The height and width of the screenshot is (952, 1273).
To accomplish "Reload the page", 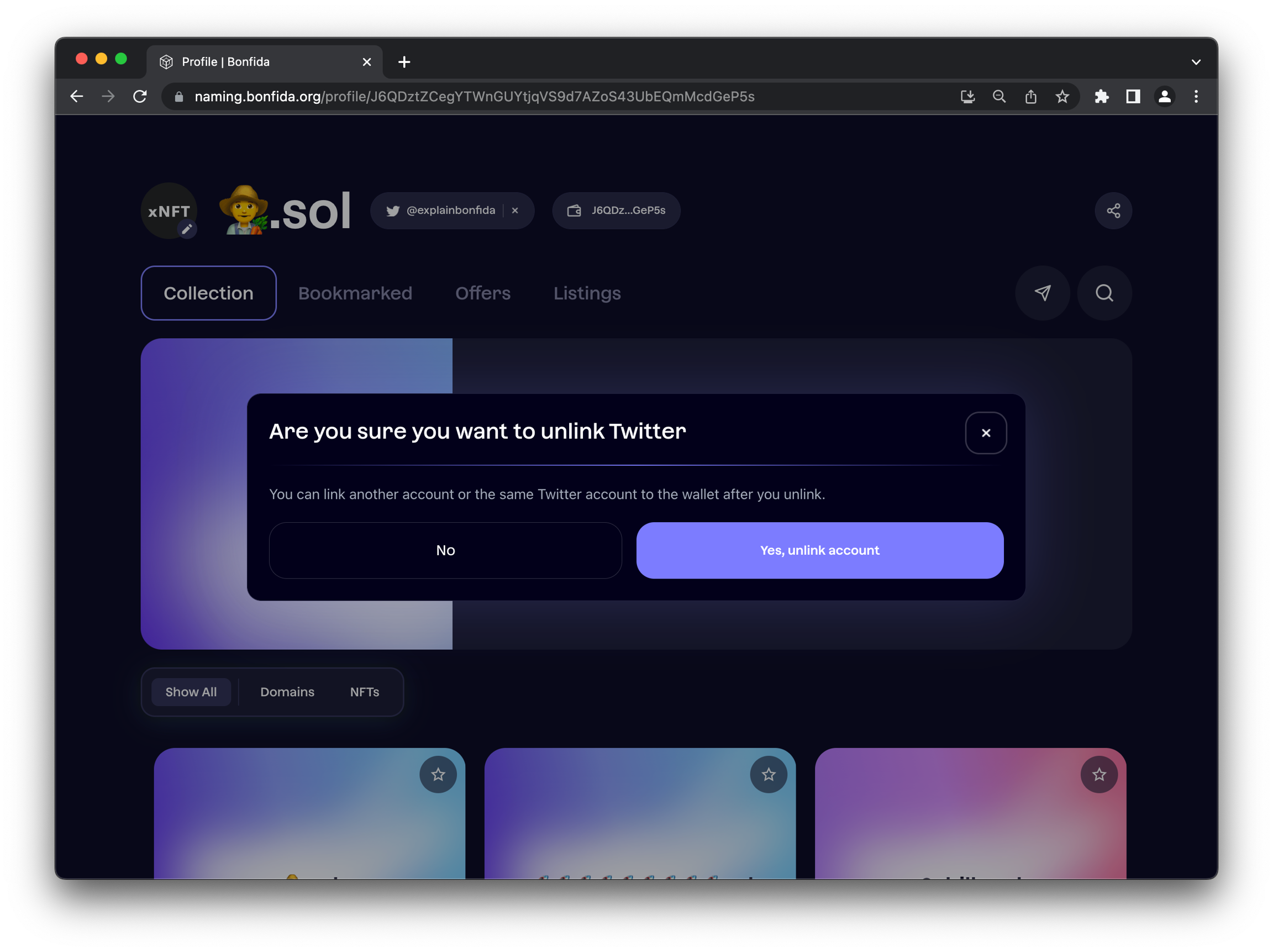I will [140, 97].
